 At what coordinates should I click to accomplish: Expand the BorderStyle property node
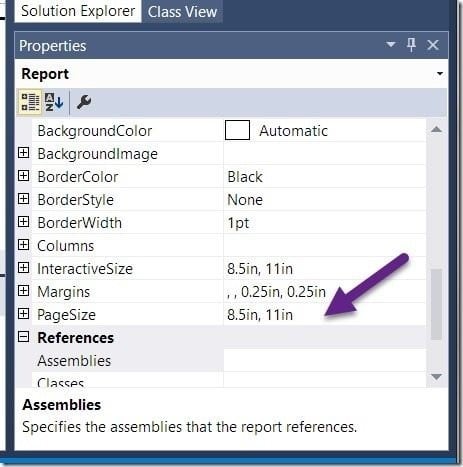(x=23, y=199)
